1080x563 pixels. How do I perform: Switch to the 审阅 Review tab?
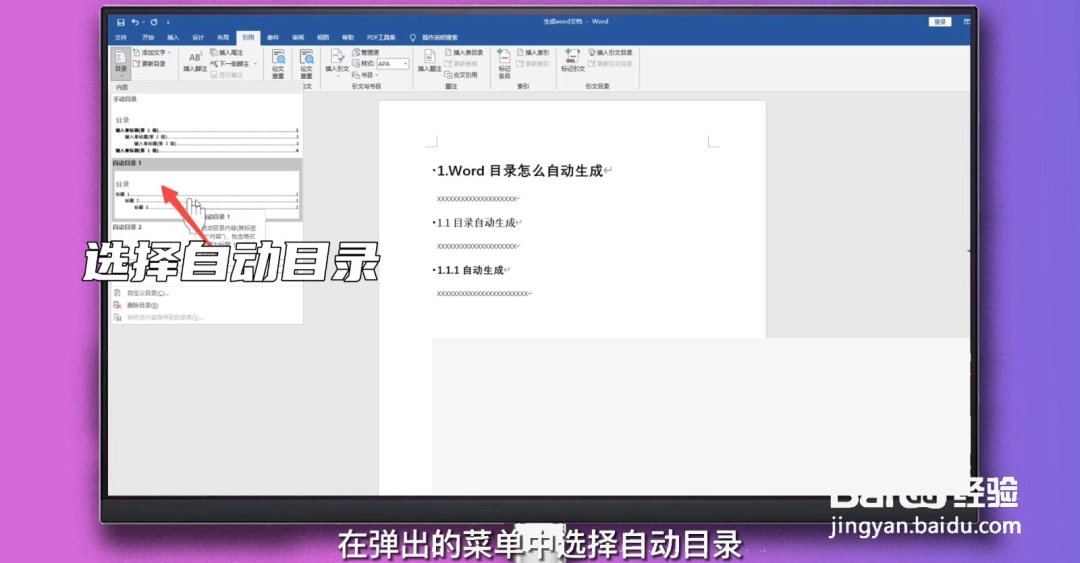pyautogui.click(x=298, y=37)
